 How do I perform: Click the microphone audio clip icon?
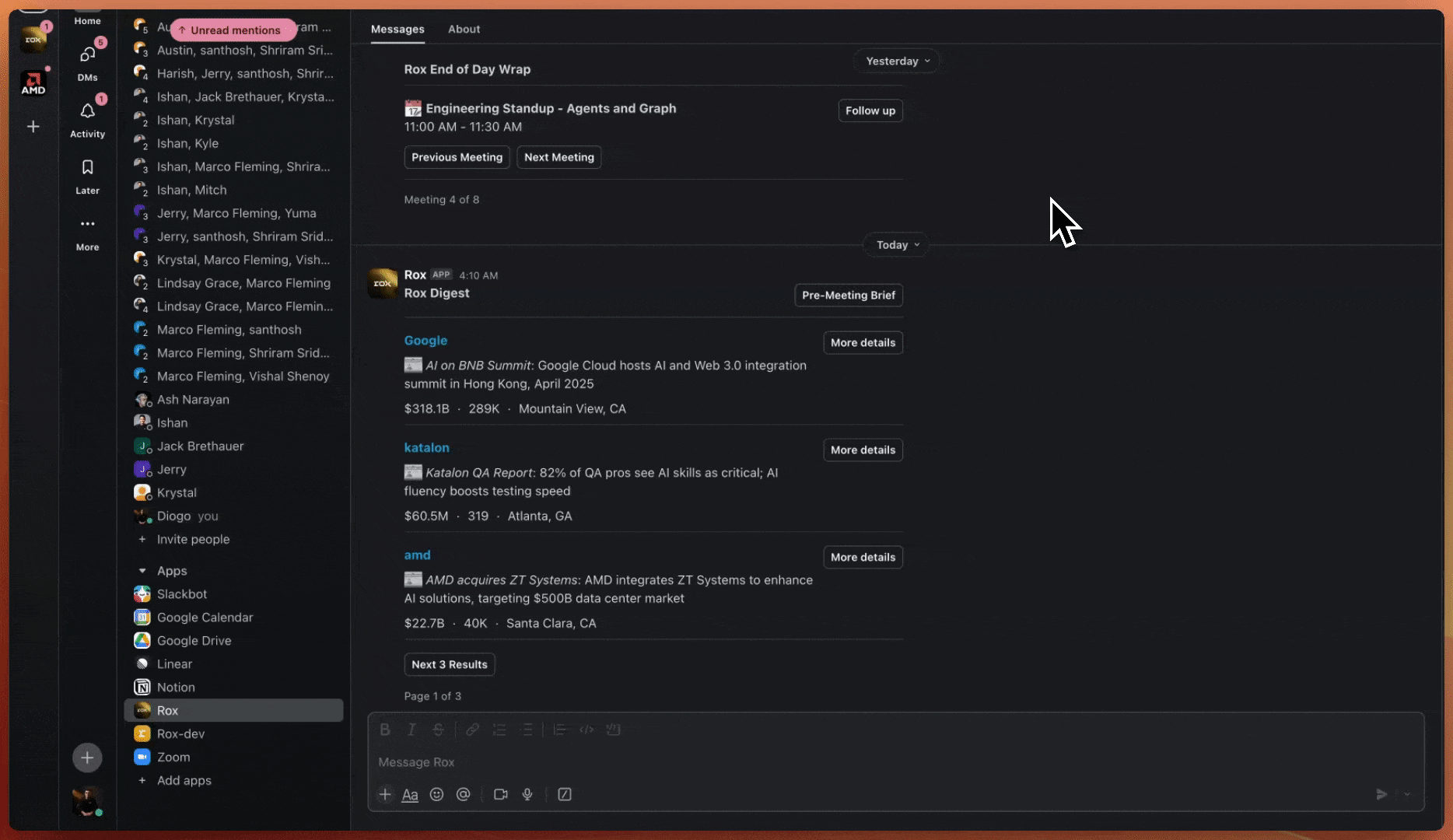pos(527,794)
